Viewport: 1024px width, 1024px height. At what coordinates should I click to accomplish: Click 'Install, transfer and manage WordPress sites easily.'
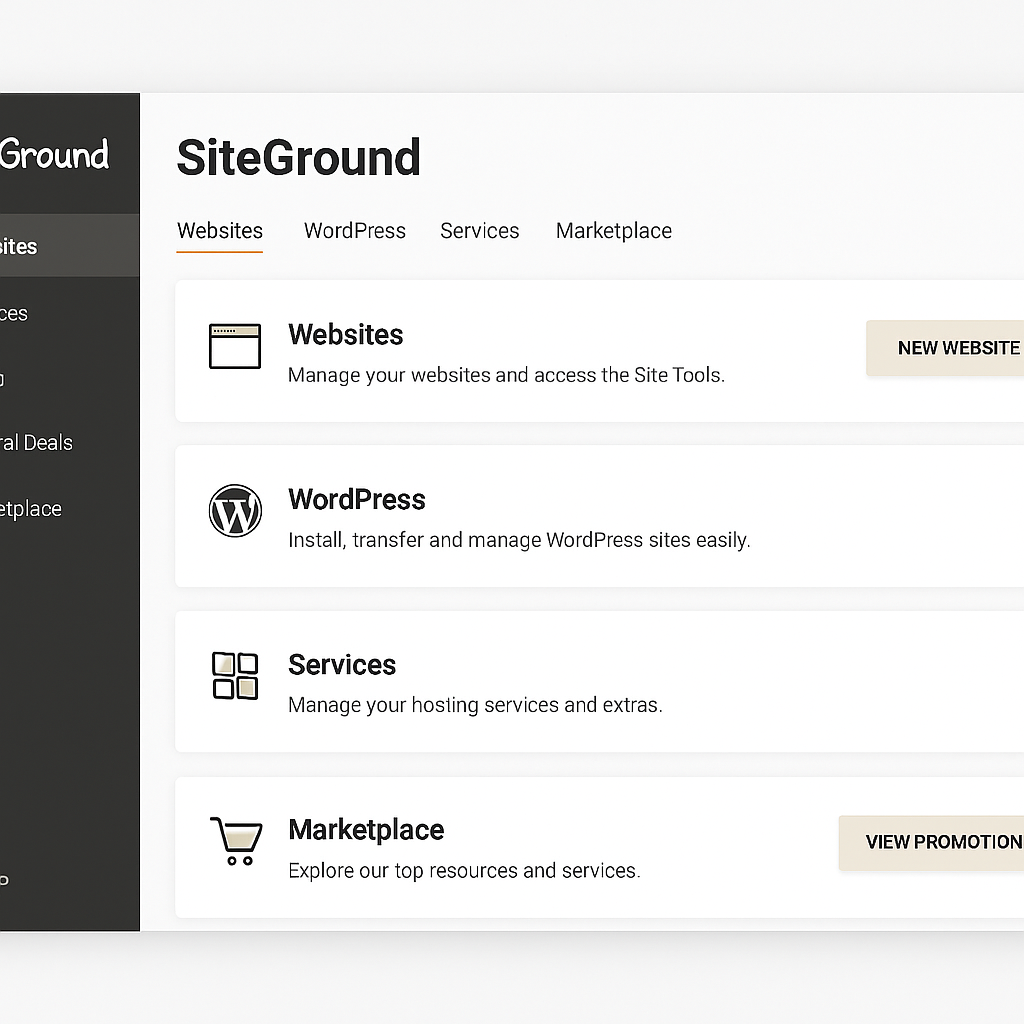tap(519, 541)
